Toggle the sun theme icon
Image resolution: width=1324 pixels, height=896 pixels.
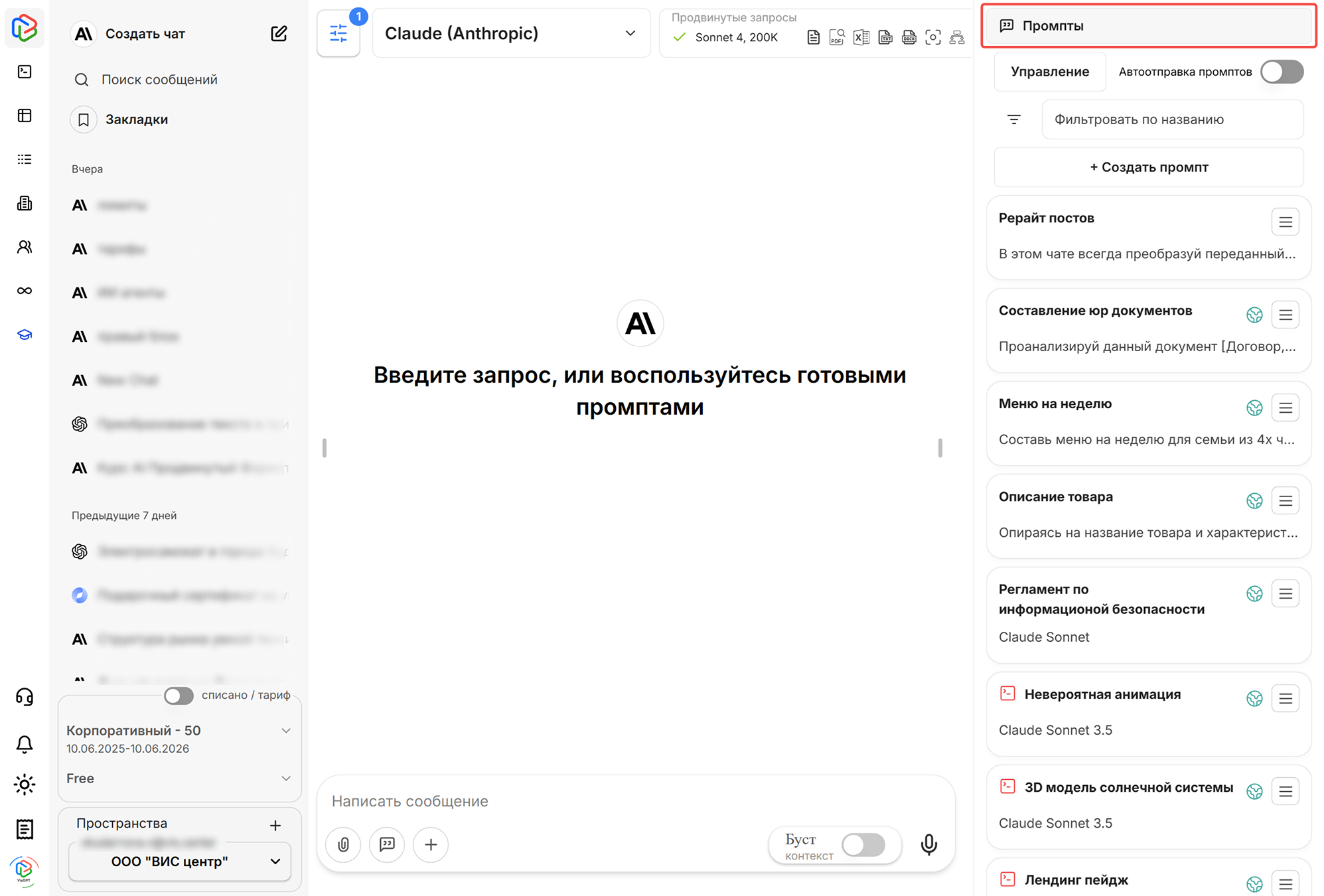pyautogui.click(x=25, y=784)
